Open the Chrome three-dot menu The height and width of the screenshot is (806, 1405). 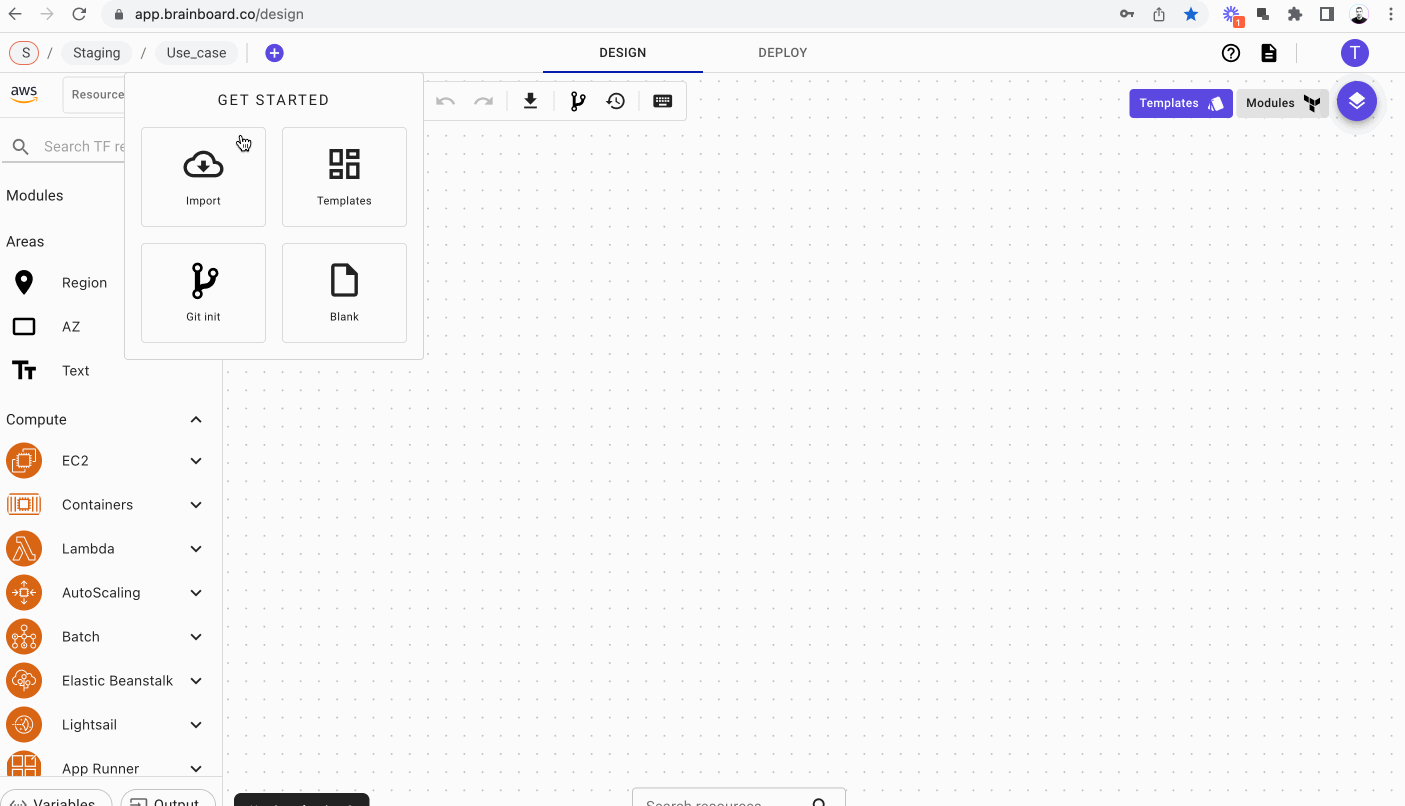[1391, 14]
